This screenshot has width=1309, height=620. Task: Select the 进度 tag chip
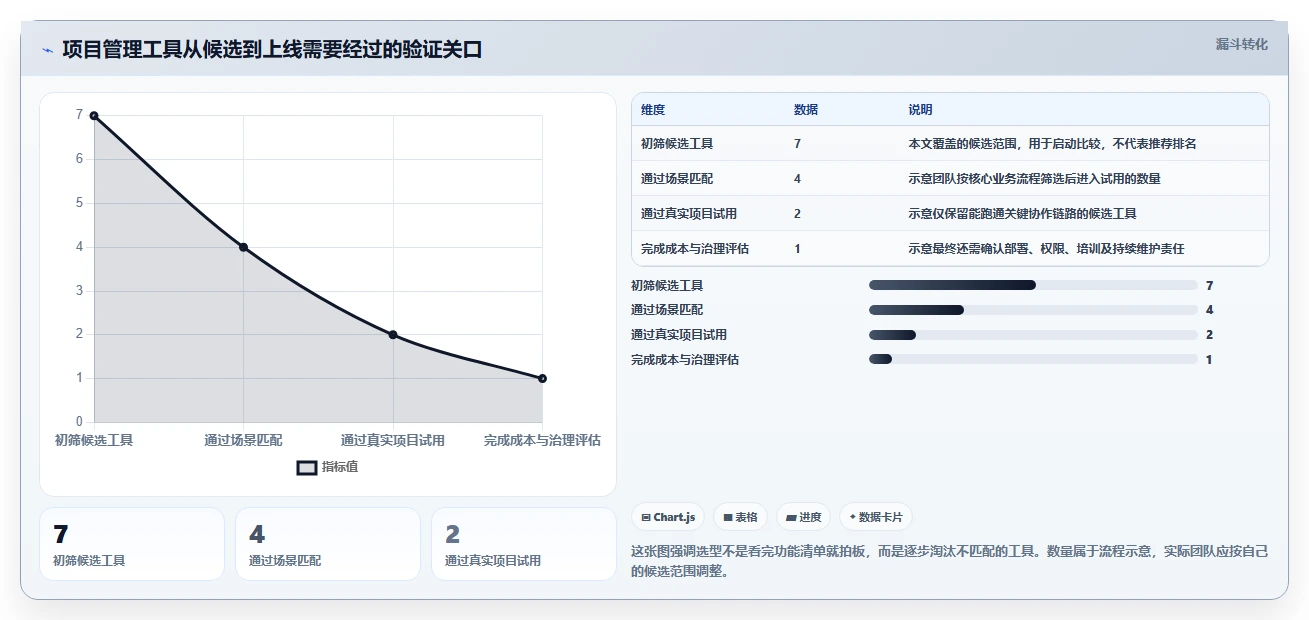click(804, 517)
